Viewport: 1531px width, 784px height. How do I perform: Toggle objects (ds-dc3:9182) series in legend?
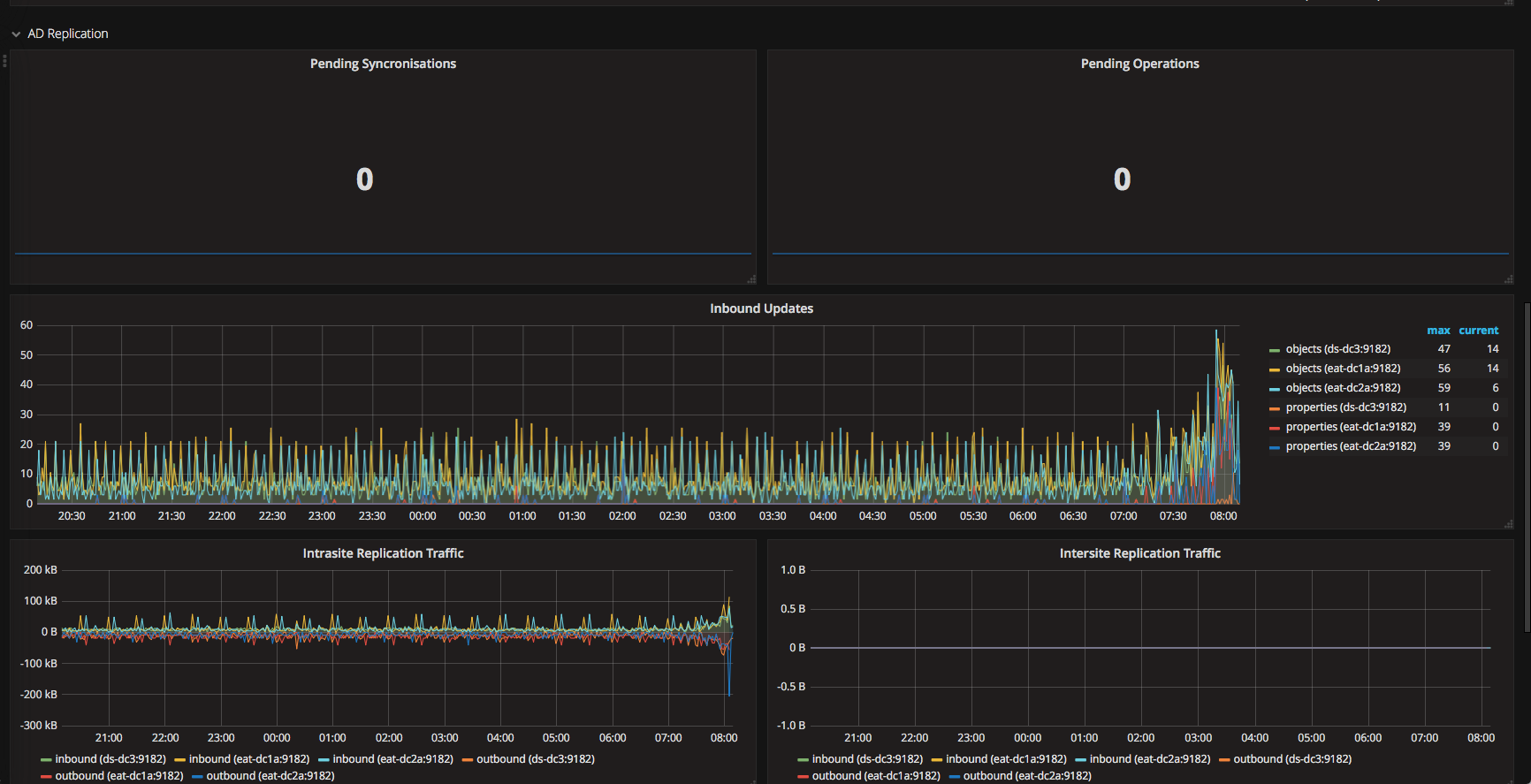(1337, 349)
